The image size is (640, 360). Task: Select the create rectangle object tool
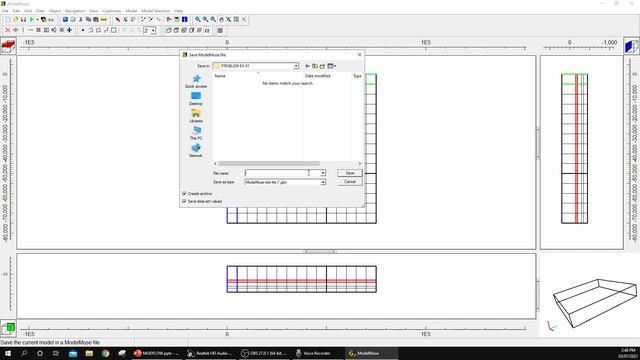[x=114, y=30]
